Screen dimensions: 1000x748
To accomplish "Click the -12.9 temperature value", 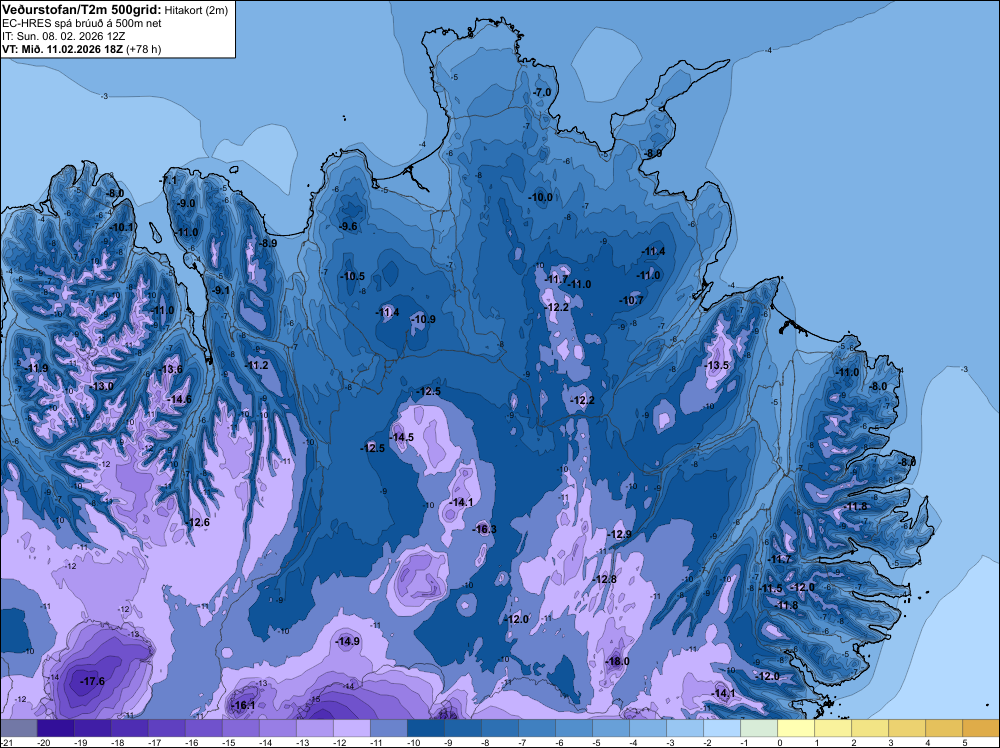I will click(619, 534).
